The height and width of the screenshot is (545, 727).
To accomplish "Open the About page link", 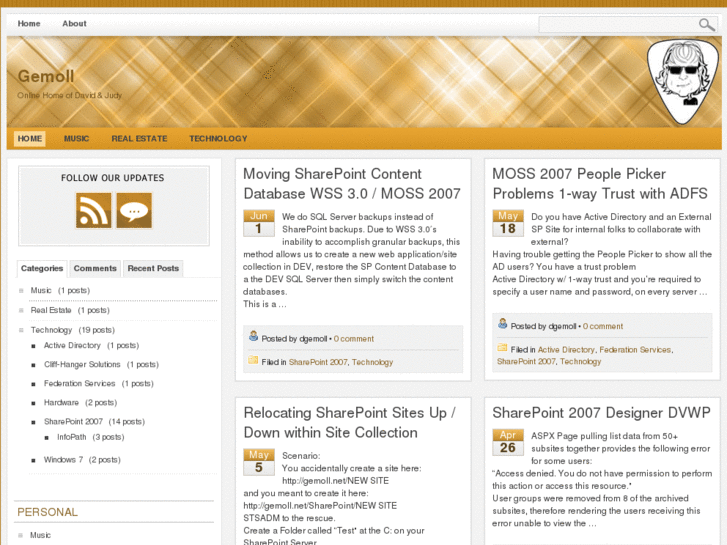I will 74,24.
